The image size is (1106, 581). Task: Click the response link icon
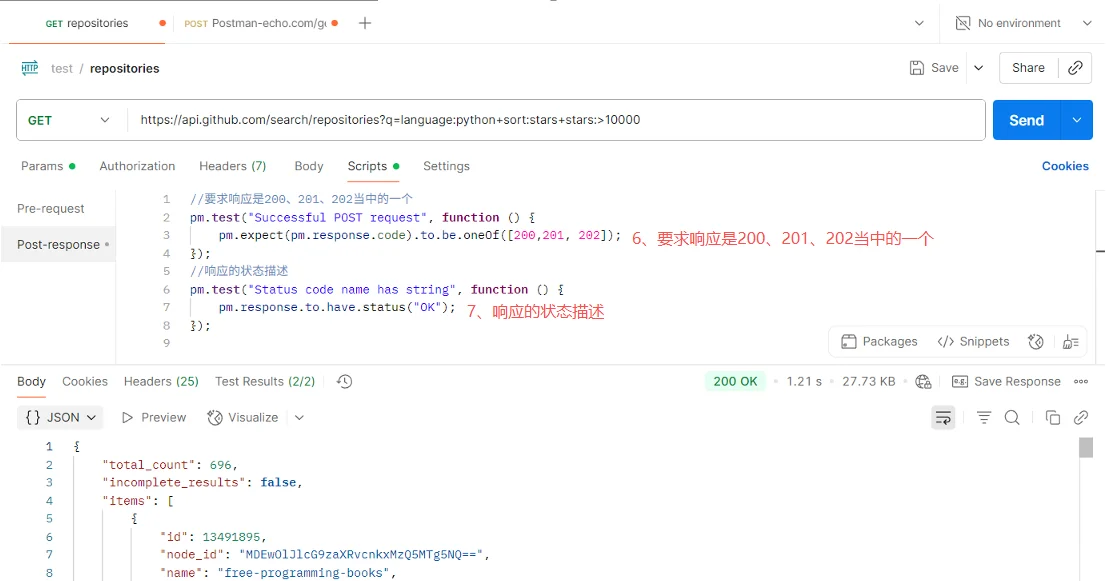coord(1081,417)
